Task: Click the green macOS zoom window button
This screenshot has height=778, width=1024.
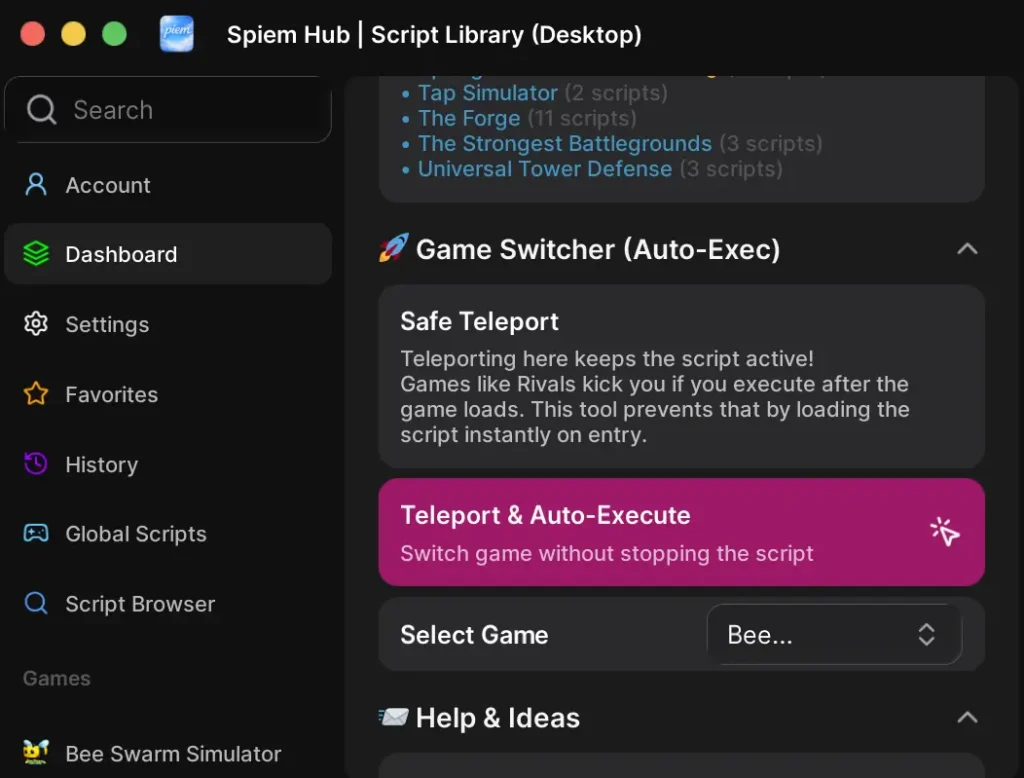Action: (114, 33)
